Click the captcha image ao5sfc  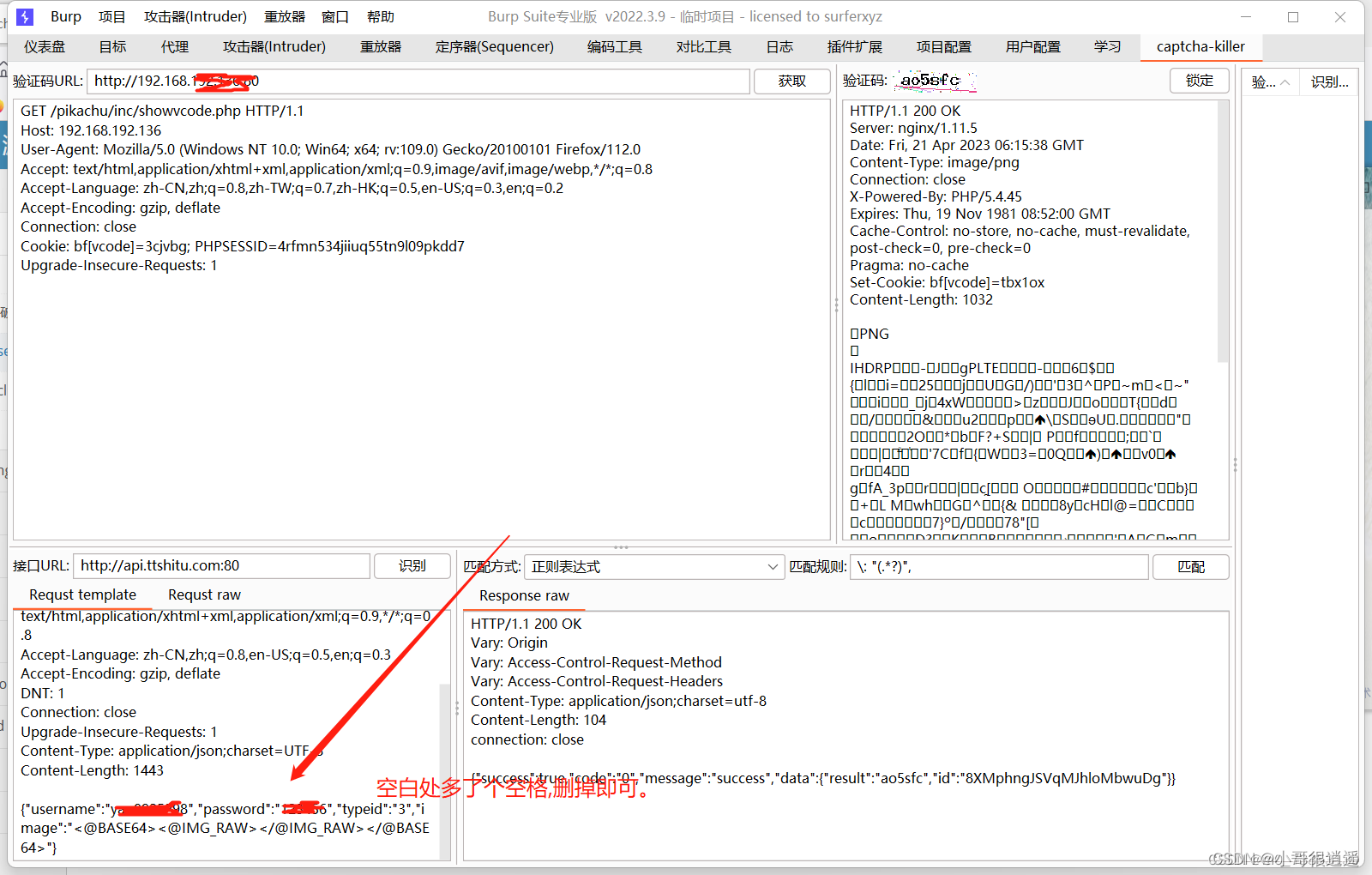click(934, 81)
